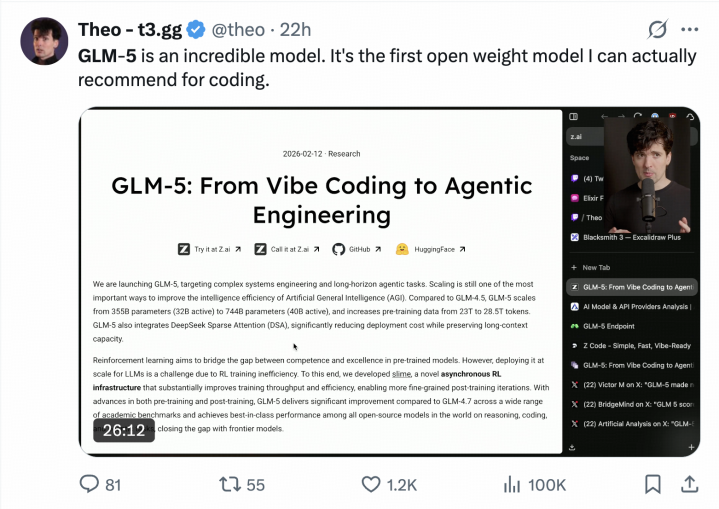
Task: Click the sidebar panel toggle icon
Action: [x=573, y=117]
